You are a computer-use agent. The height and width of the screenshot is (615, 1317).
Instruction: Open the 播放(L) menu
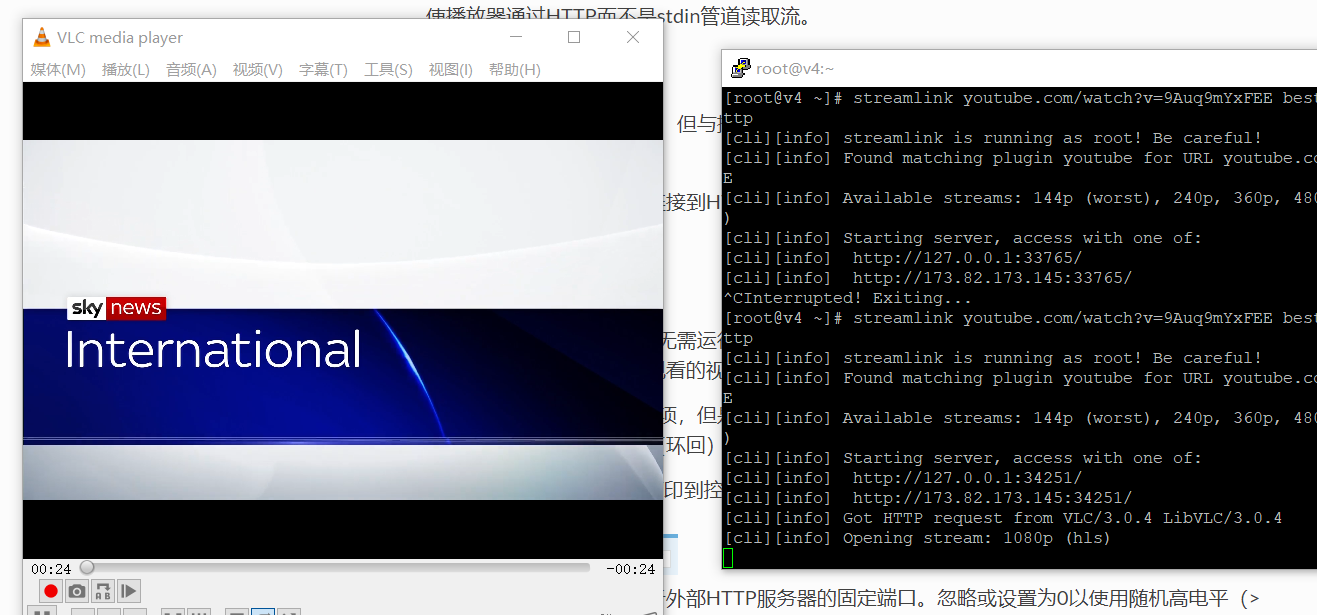(x=125, y=69)
